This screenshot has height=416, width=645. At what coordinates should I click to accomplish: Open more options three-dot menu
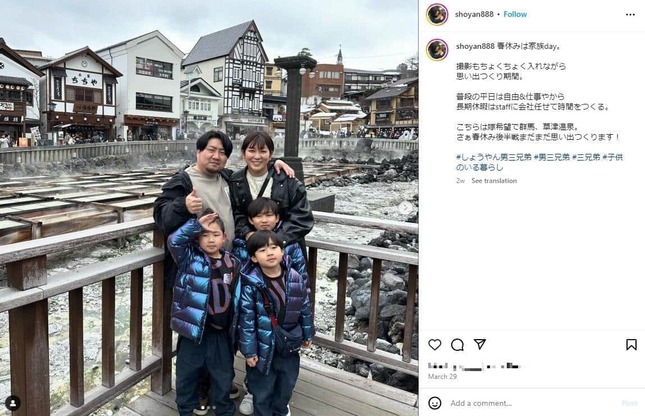click(630, 14)
